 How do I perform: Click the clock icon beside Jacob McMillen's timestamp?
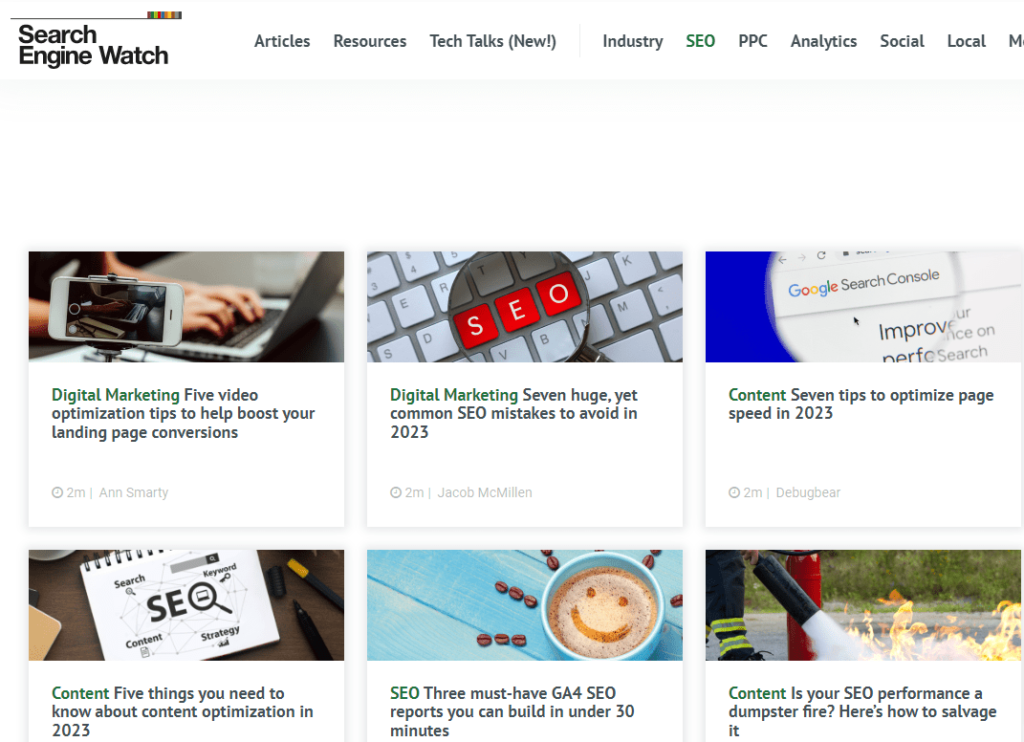(395, 492)
